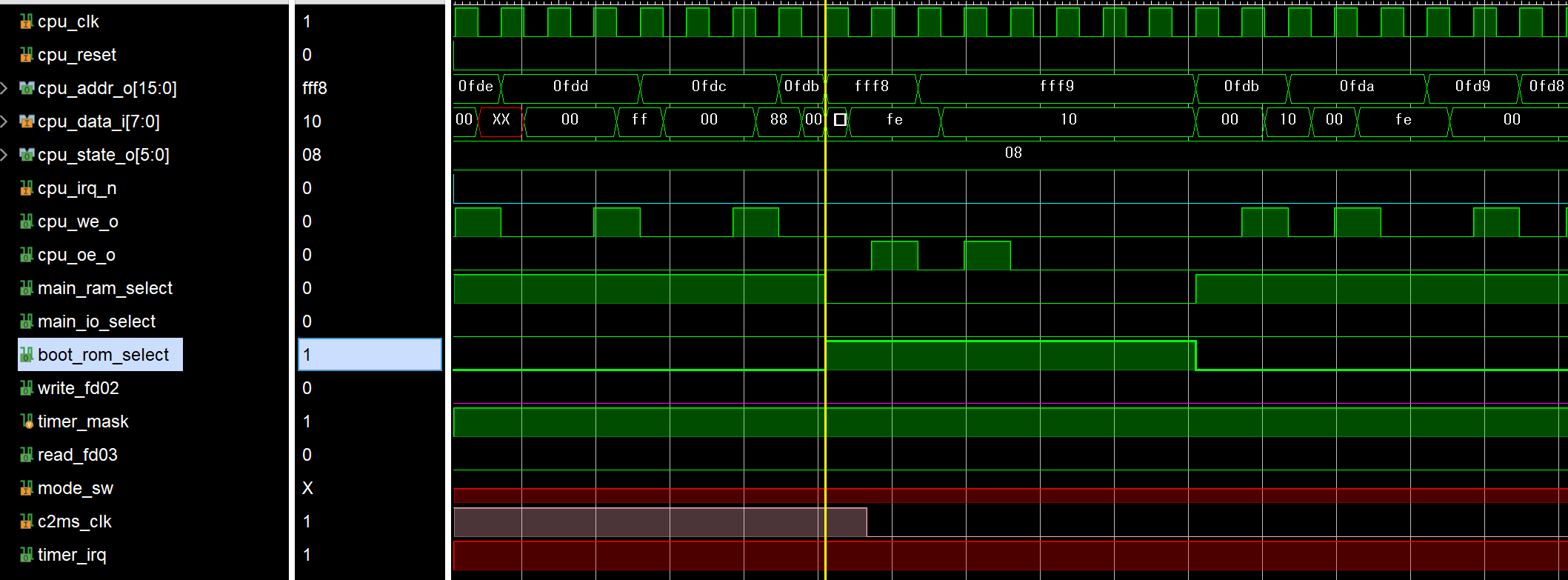Click the signal icon beside cpu_clk
The image size is (1568, 580).
[x=26, y=22]
